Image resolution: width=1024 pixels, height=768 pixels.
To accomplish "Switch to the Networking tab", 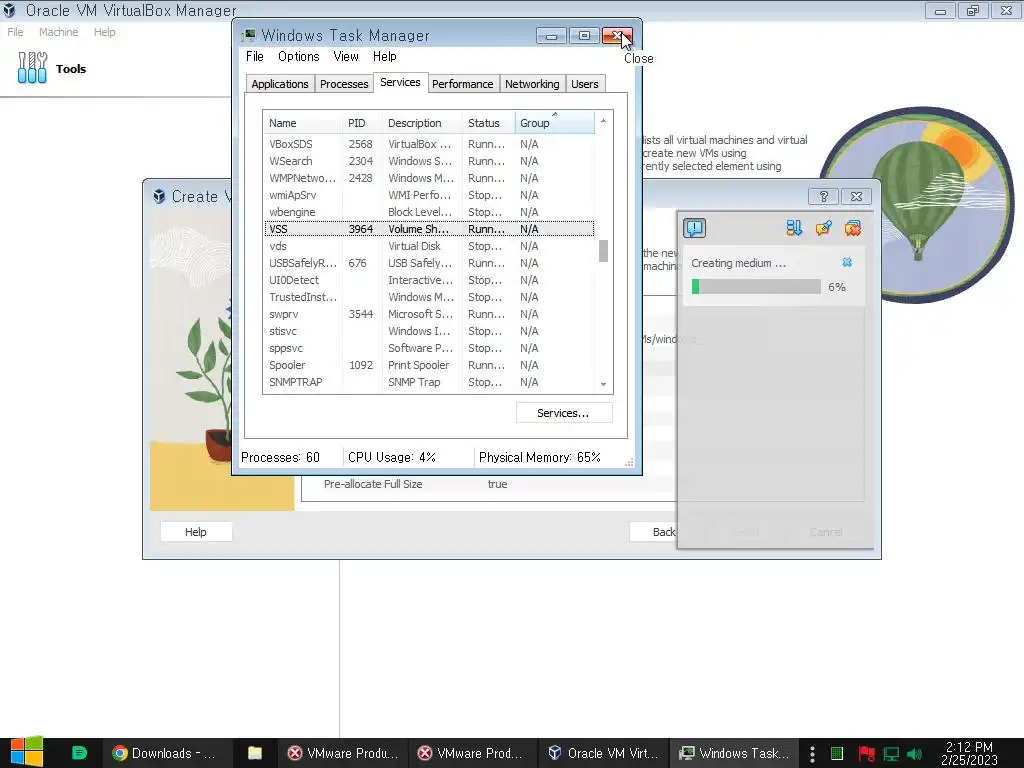I will (532, 84).
